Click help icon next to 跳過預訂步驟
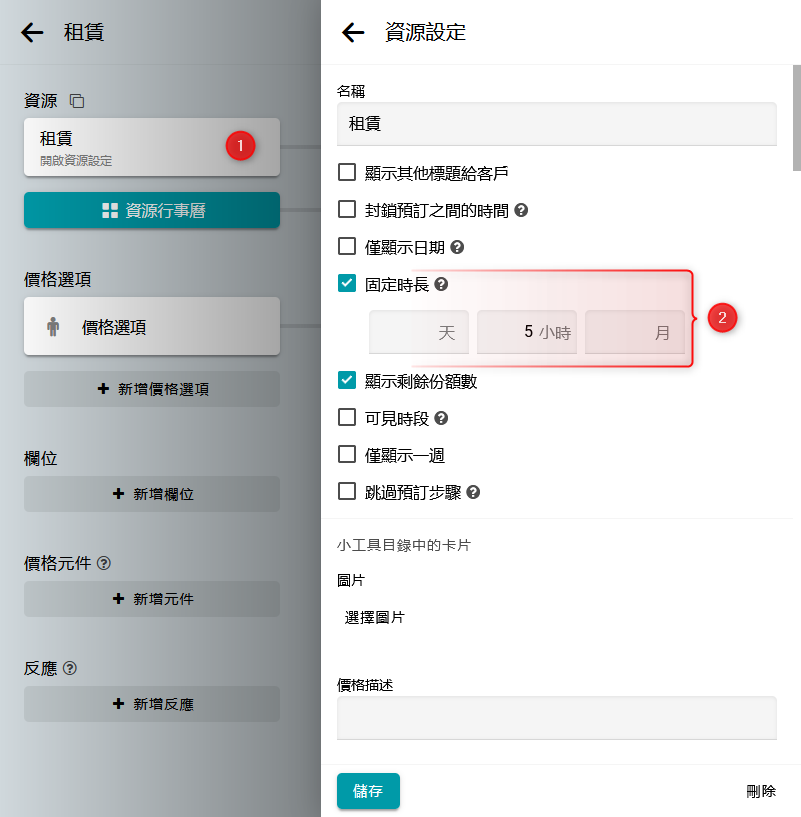The image size is (801, 817). point(474,492)
